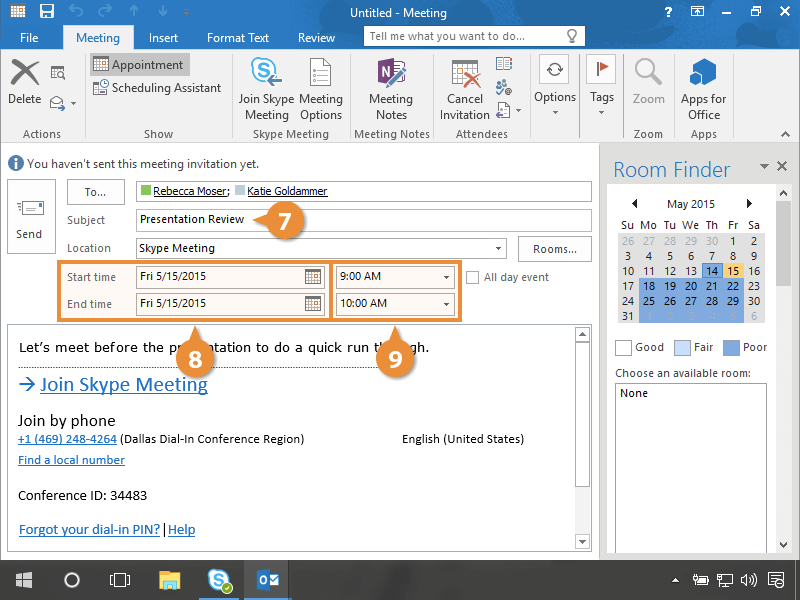Switch to the Format Text tab
This screenshot has height=600, width=800.
pyautogui.click(x=238, y=38)
